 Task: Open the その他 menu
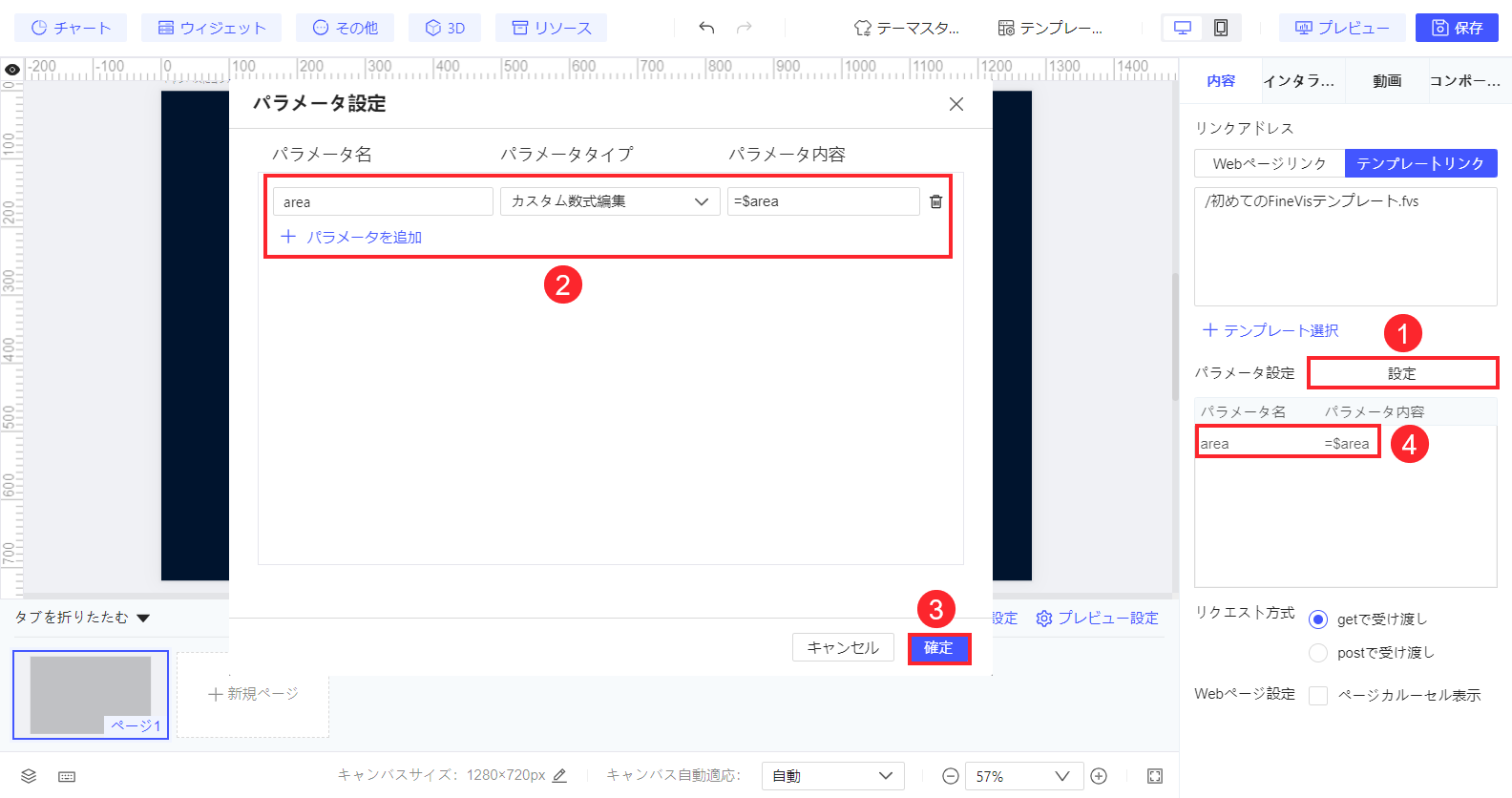coord(345,28)
